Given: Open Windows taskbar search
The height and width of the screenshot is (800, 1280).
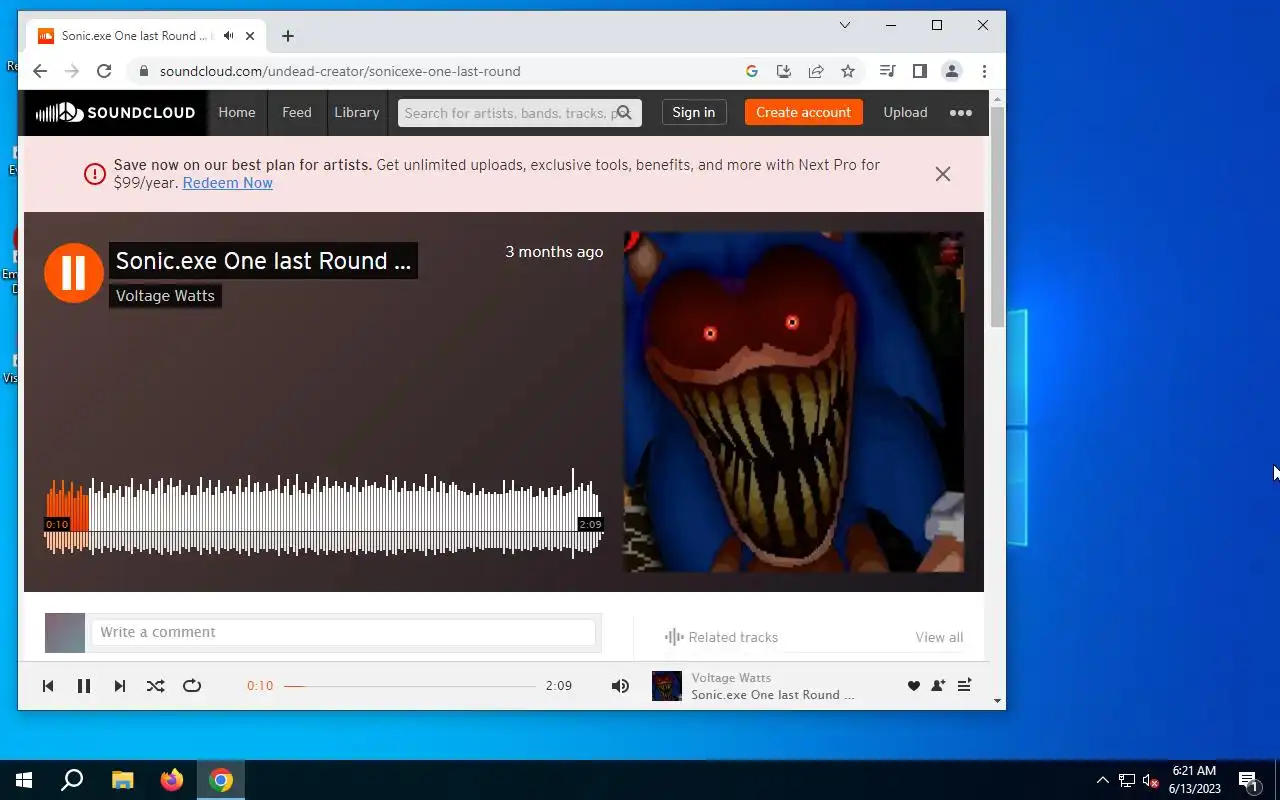Looking at the screenshot, I should [72, 780].
